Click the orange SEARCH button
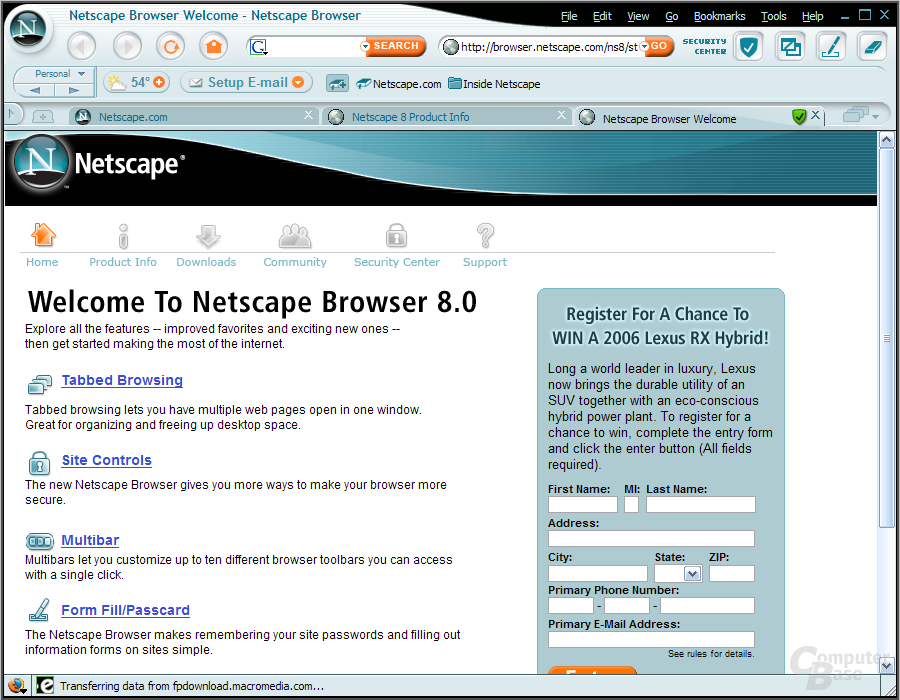The width and height of the screenshot is (900, 700). click(x=395, y=46)
